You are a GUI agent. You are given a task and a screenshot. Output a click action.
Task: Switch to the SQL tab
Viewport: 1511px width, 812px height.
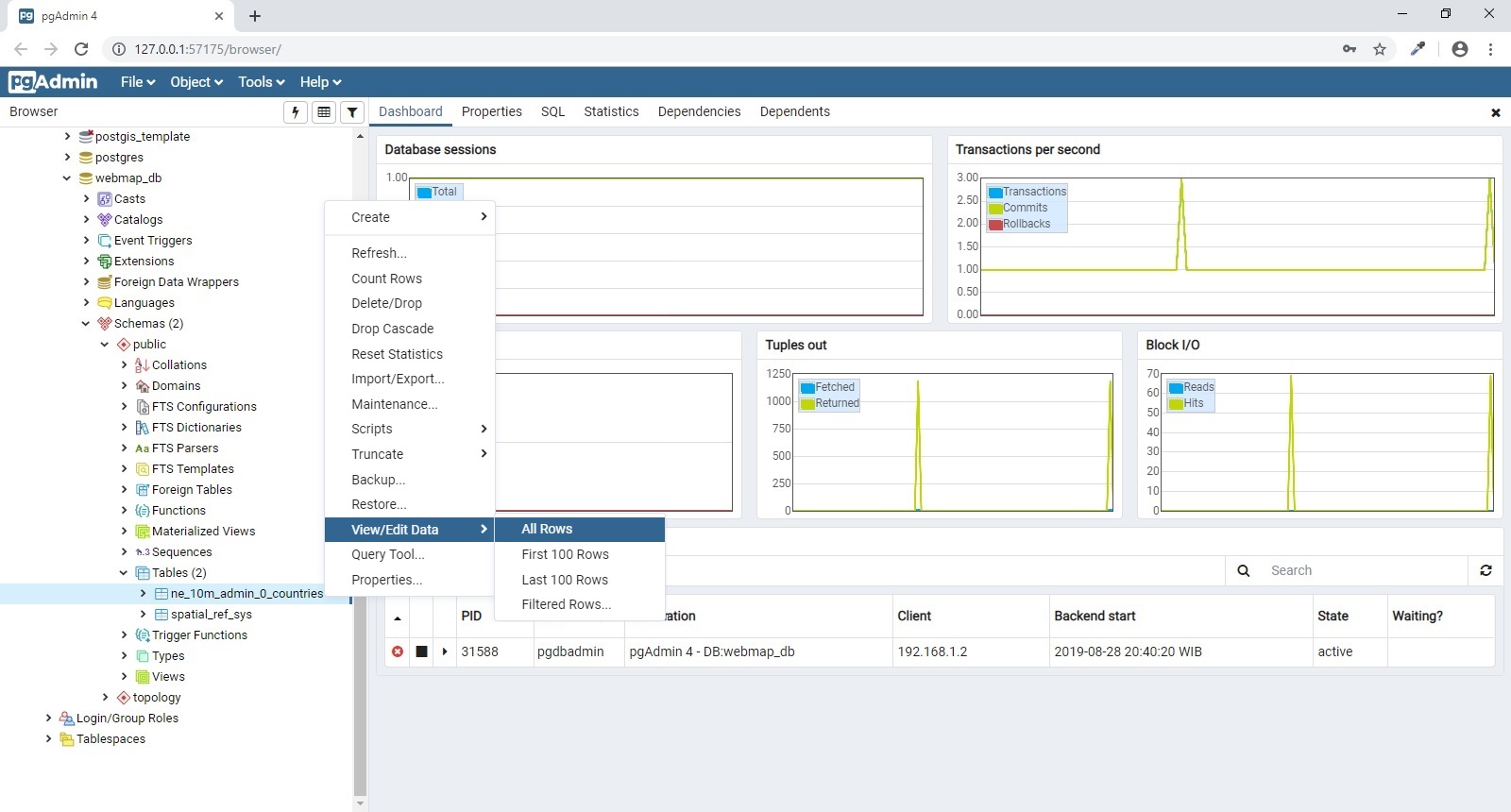coord(553,111)
